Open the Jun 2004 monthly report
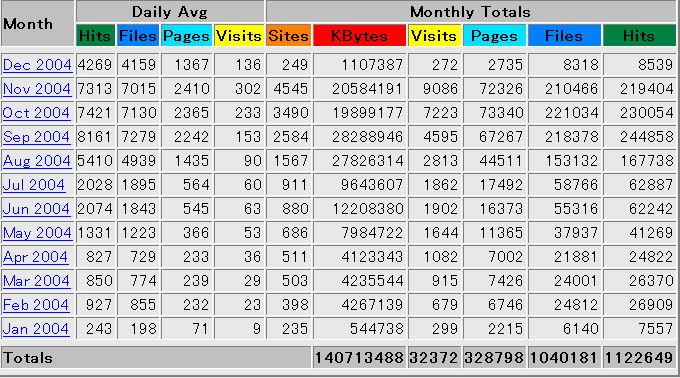This screenshot has height=378, width=680. 36,209
